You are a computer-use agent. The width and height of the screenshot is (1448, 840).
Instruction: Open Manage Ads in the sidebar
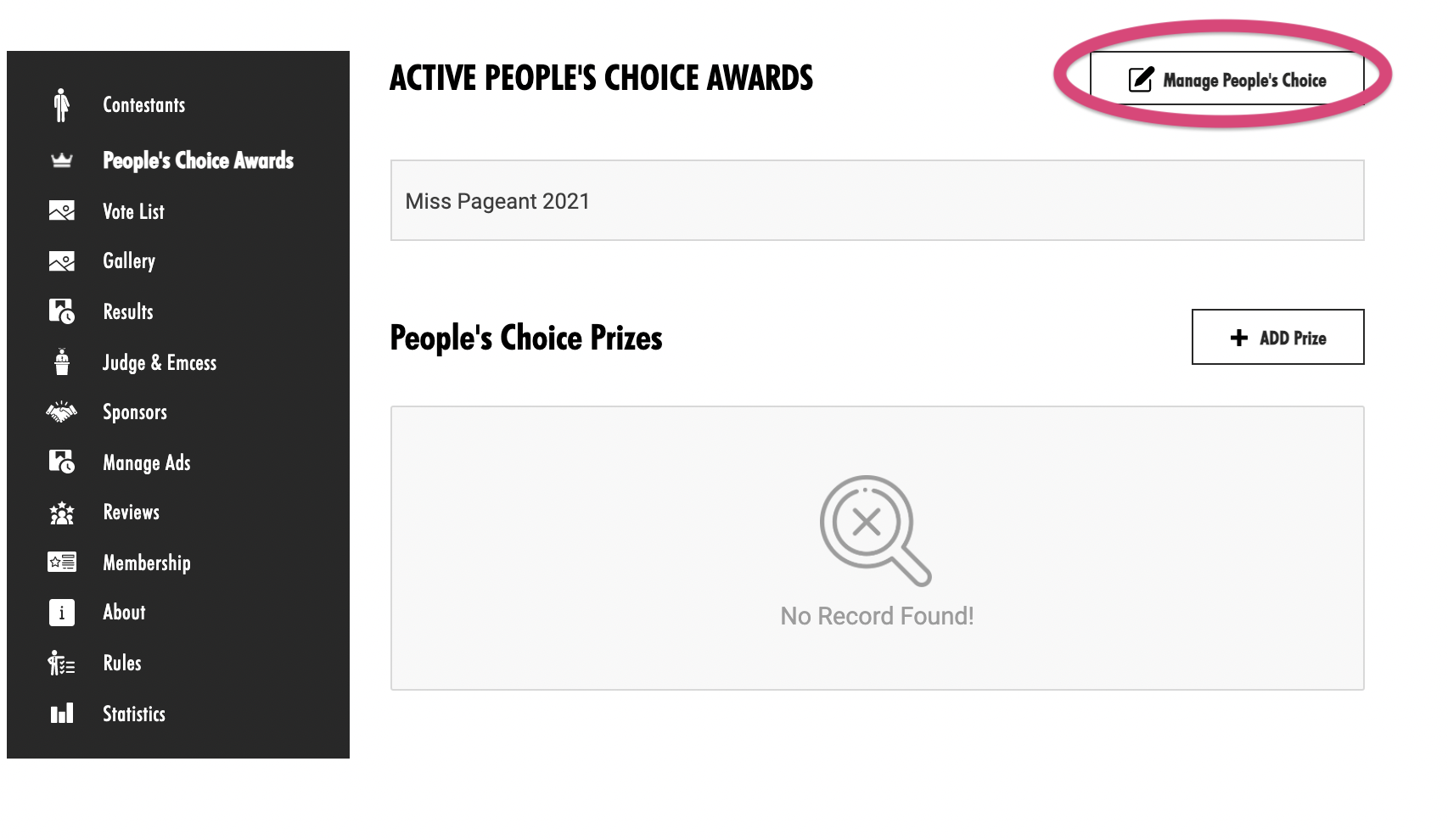[147, 463]
